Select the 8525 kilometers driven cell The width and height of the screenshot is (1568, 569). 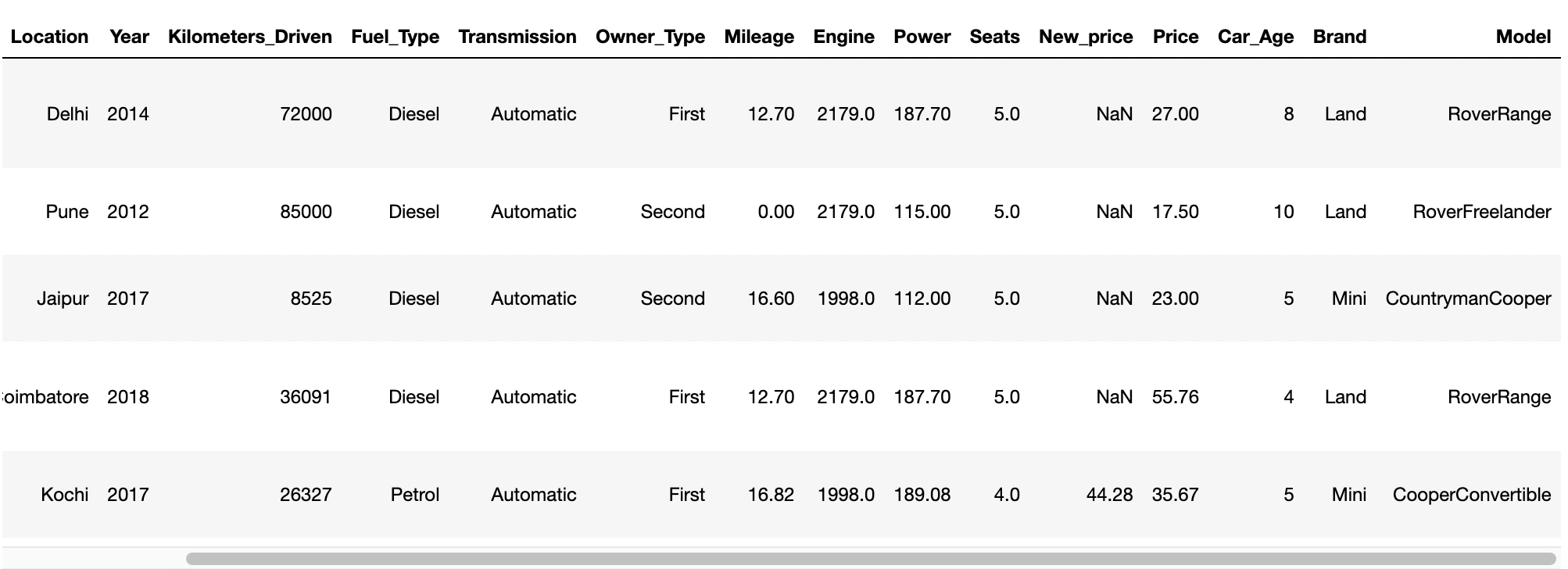click(x=310, y=299)
